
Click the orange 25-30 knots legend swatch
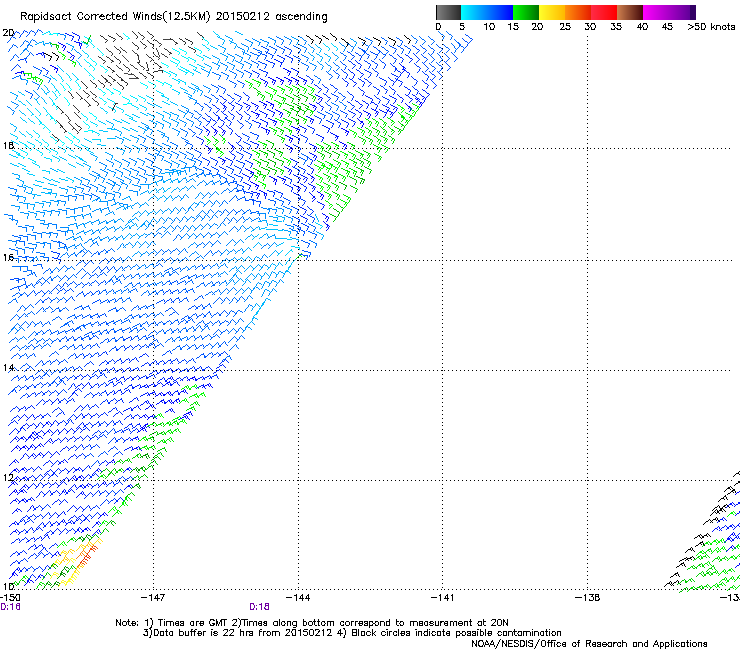coord(578,12)
